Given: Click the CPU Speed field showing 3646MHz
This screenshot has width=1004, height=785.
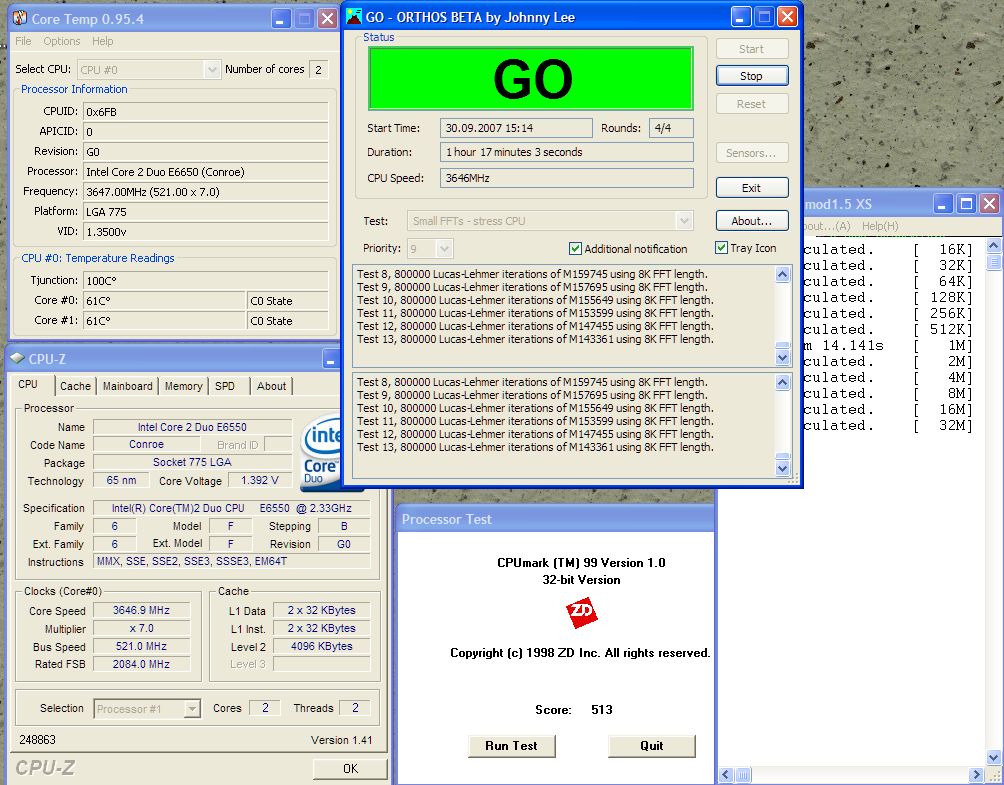Looking at the screenshot, I should (x=567, y=178).
